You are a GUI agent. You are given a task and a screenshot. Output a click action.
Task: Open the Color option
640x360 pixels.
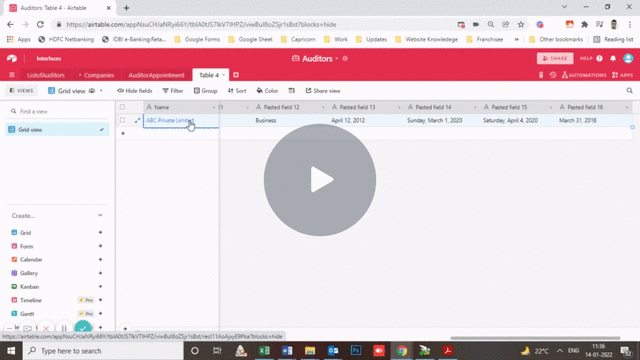[267, 91]
